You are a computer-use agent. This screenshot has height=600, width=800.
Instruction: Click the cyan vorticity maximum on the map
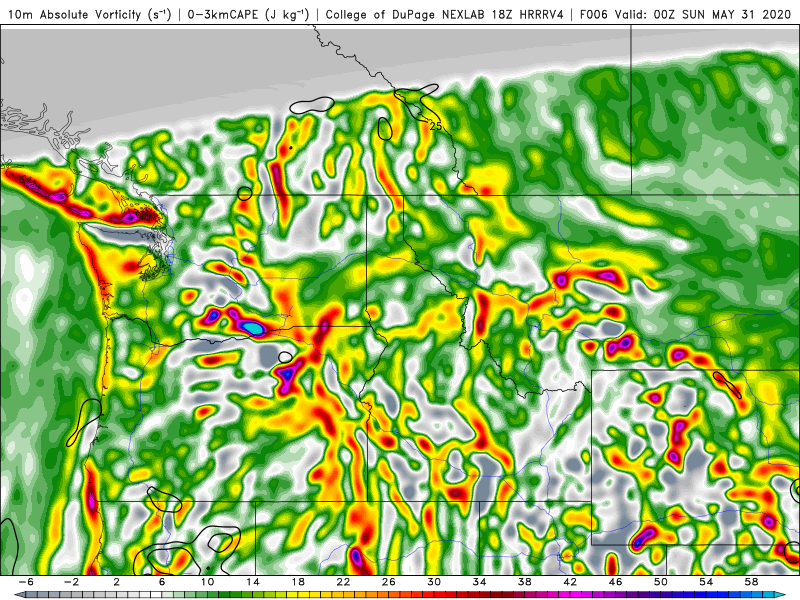253,328
